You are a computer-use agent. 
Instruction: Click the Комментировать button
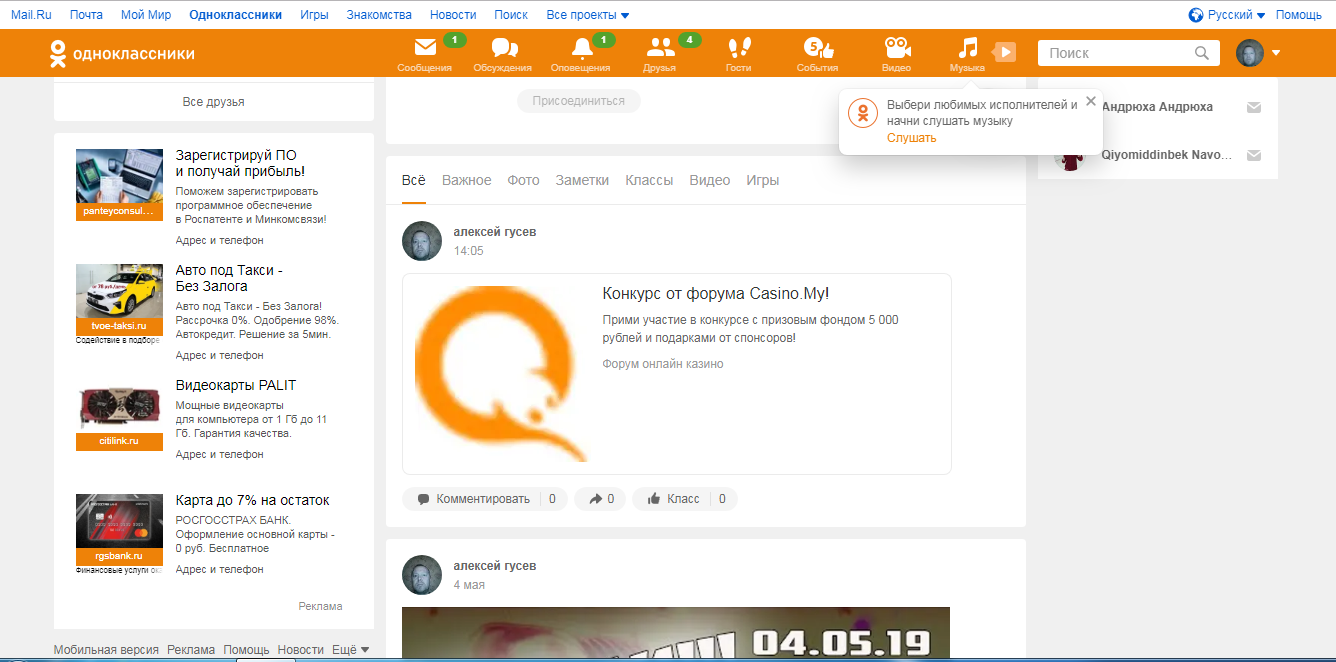click(x=485, y=498)
